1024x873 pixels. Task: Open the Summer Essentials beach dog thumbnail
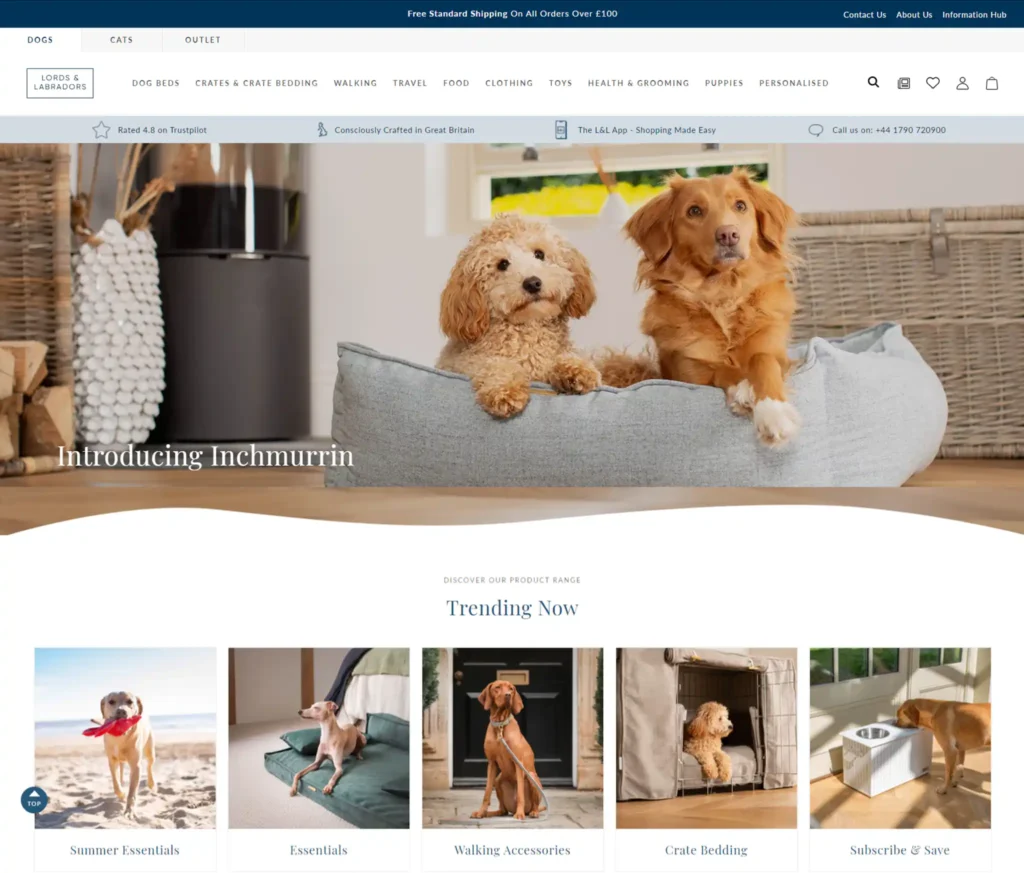(x=125, y=738)
